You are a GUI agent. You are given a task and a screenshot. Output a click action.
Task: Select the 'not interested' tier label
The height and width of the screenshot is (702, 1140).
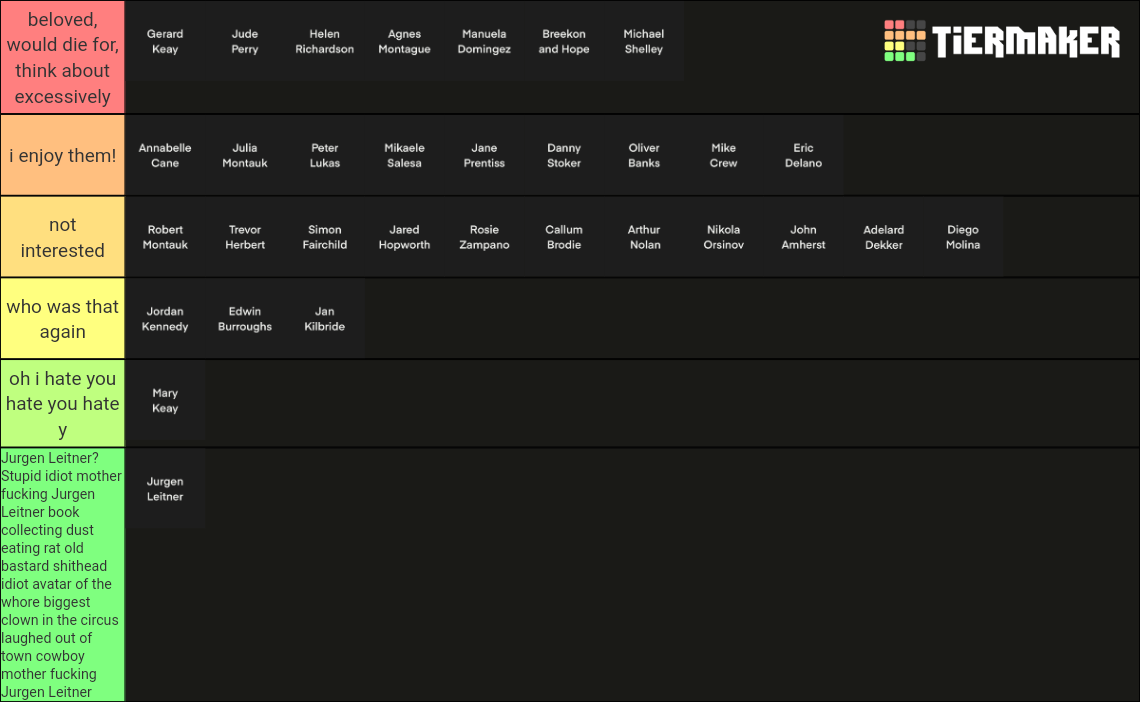tap(62, 237)
